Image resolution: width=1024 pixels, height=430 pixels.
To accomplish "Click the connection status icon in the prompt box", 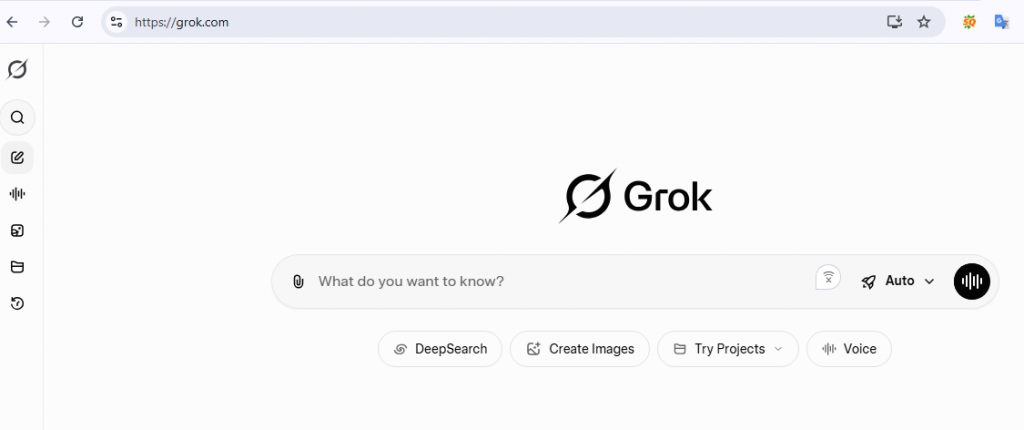I will click(x=828, y=279).
